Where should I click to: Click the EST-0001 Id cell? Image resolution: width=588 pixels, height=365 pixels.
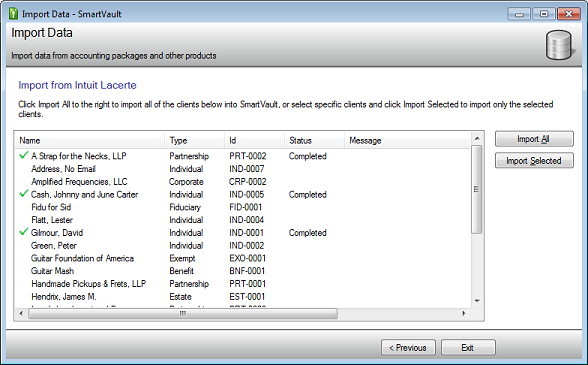point(247,296)
